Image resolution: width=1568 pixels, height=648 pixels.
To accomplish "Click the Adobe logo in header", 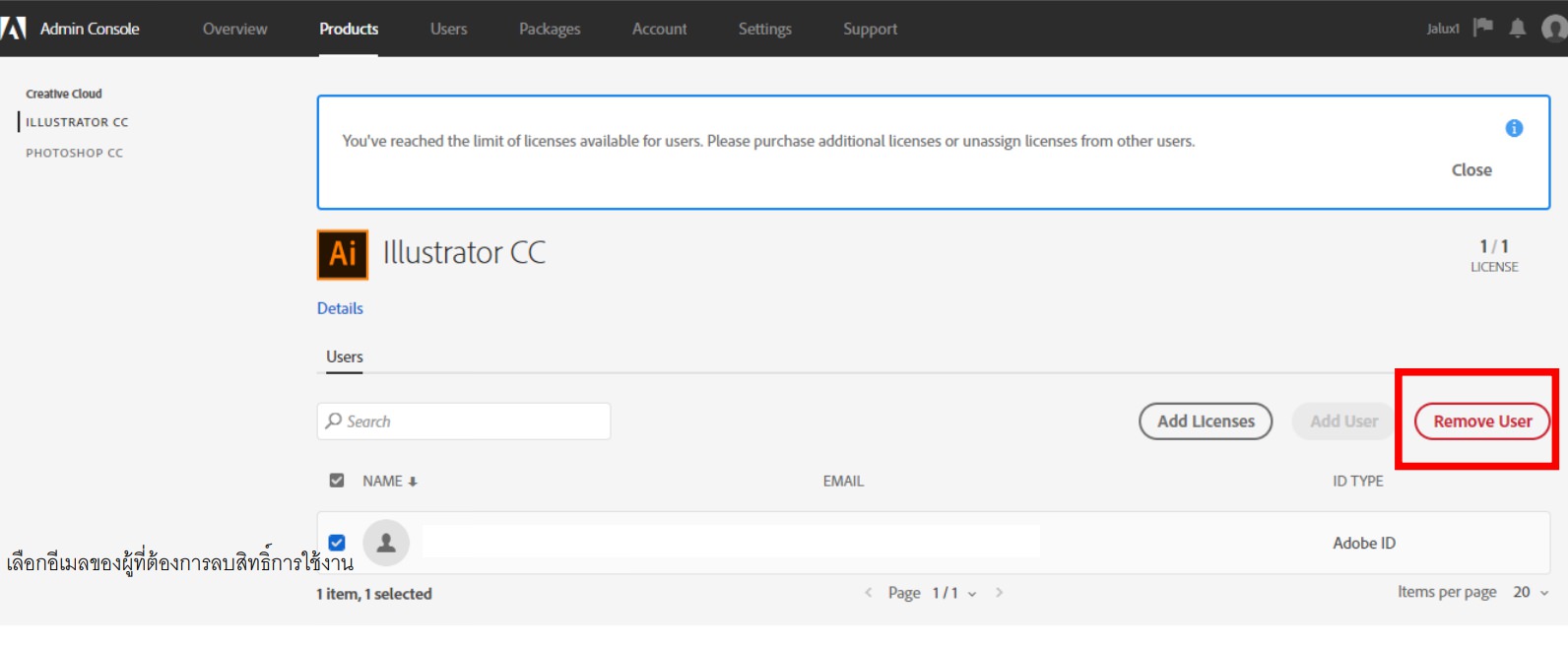I will (x=13, y=28).
